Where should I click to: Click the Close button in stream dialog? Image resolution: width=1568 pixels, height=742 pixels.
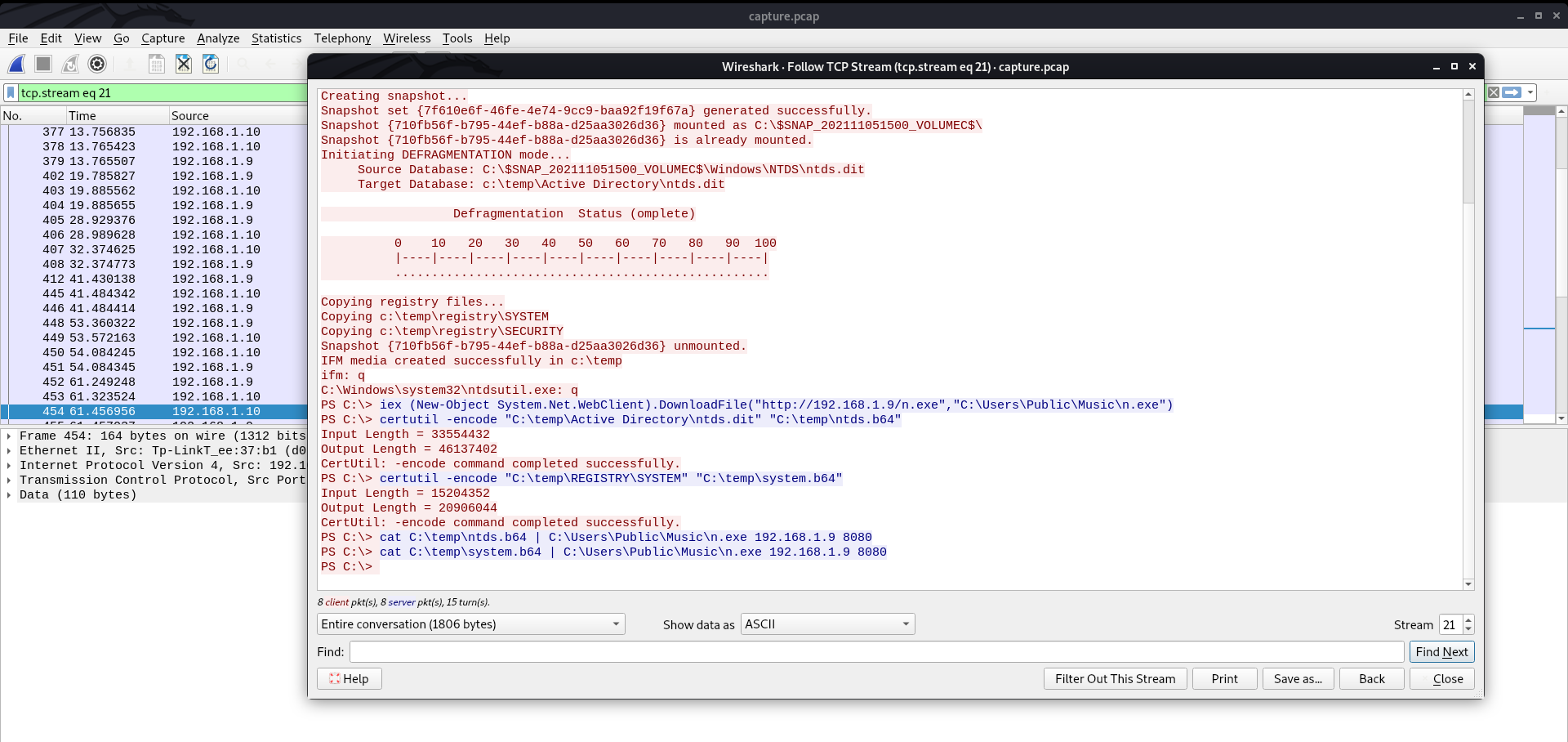pyautogui.click(x=1441, y=678)
